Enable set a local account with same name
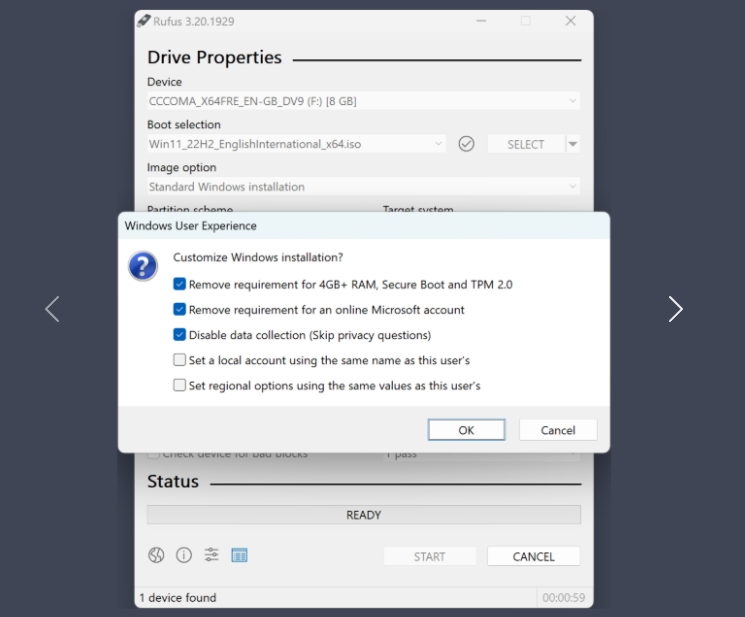745x617 pixels. pos(179,360)
